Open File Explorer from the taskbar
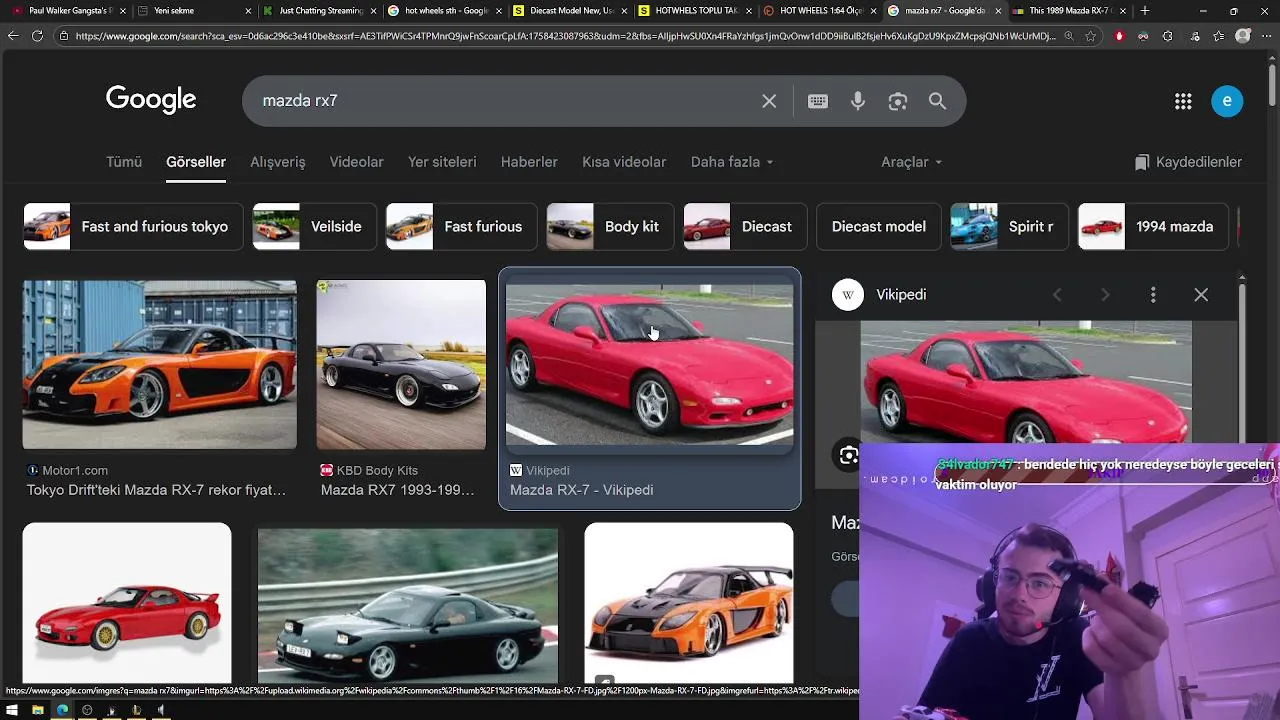Image resolution: width=1280 pixels, height=720 pixels. coord(37,710)
